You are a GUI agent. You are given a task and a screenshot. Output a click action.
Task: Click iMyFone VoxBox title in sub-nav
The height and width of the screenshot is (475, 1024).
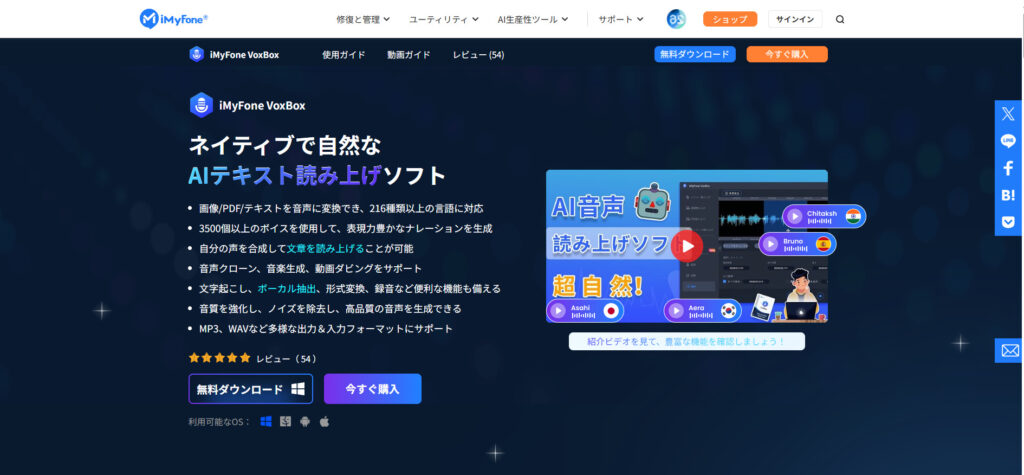(x=245, y=55)
